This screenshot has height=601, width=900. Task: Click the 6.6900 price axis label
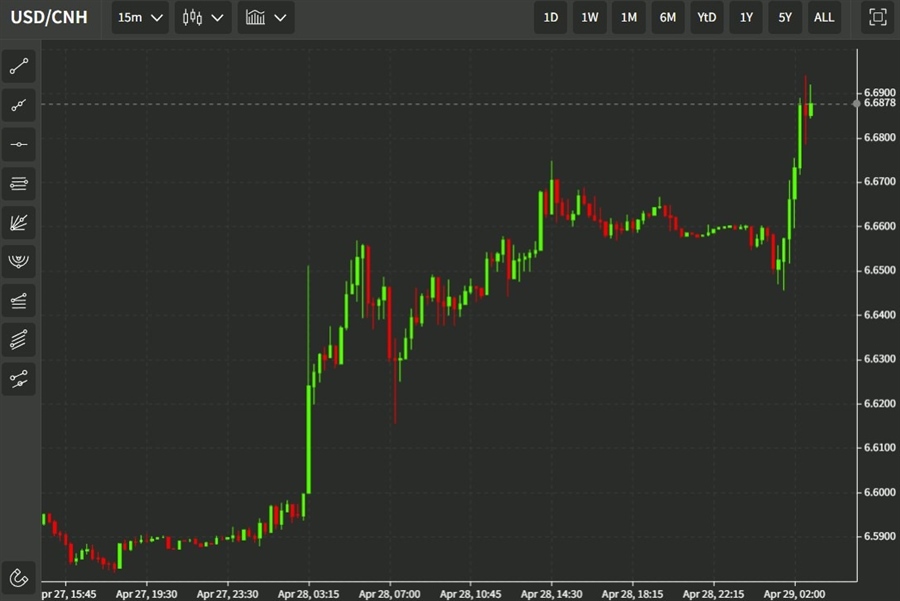(x=879, y=92)
